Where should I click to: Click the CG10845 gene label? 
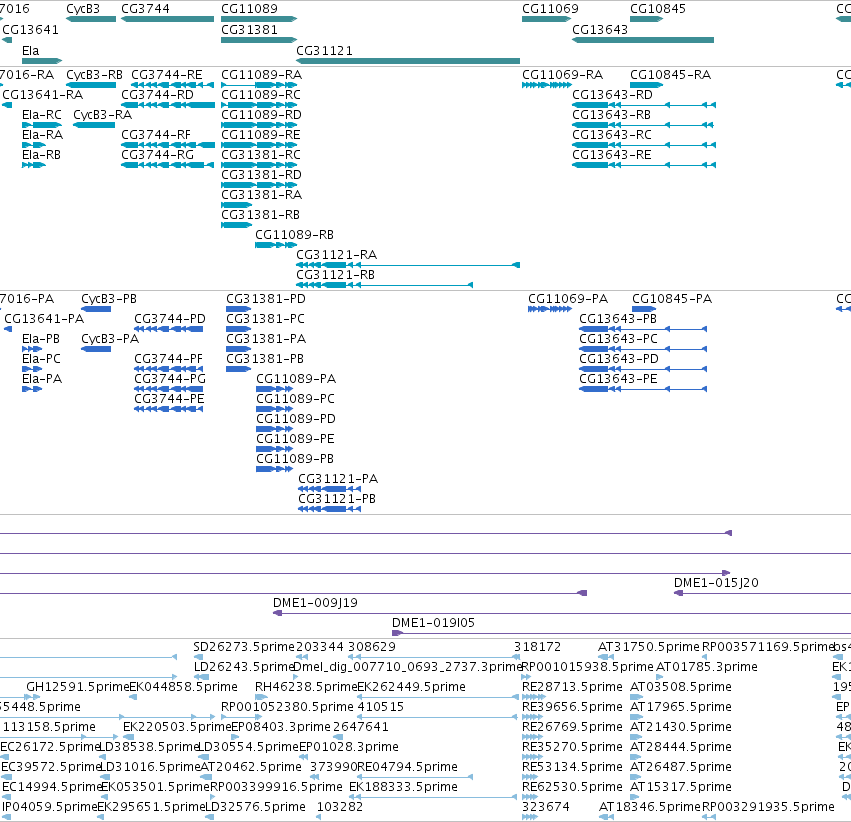(658, 9)
